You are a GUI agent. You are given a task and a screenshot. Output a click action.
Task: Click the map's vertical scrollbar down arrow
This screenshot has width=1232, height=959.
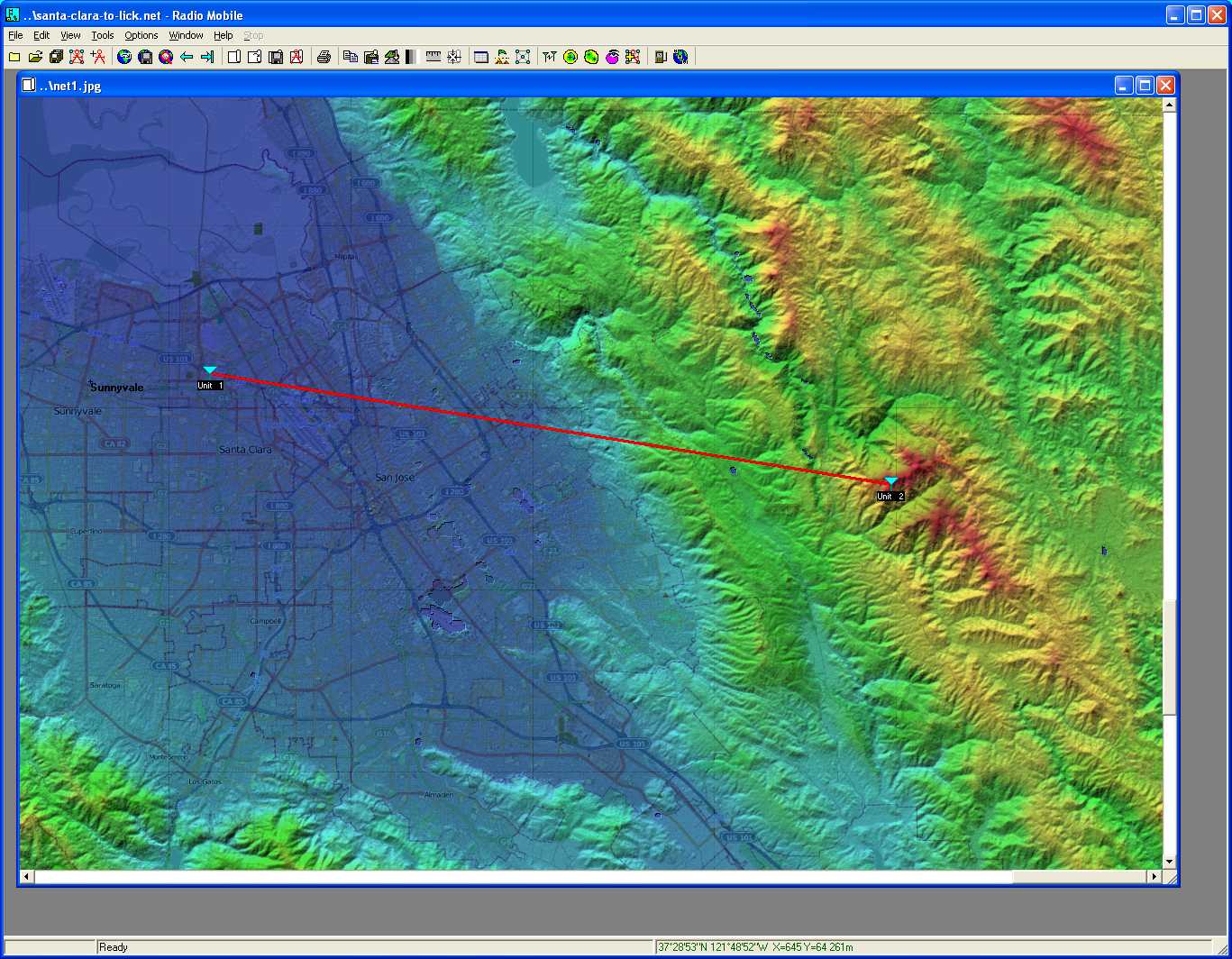(1169, 862)
